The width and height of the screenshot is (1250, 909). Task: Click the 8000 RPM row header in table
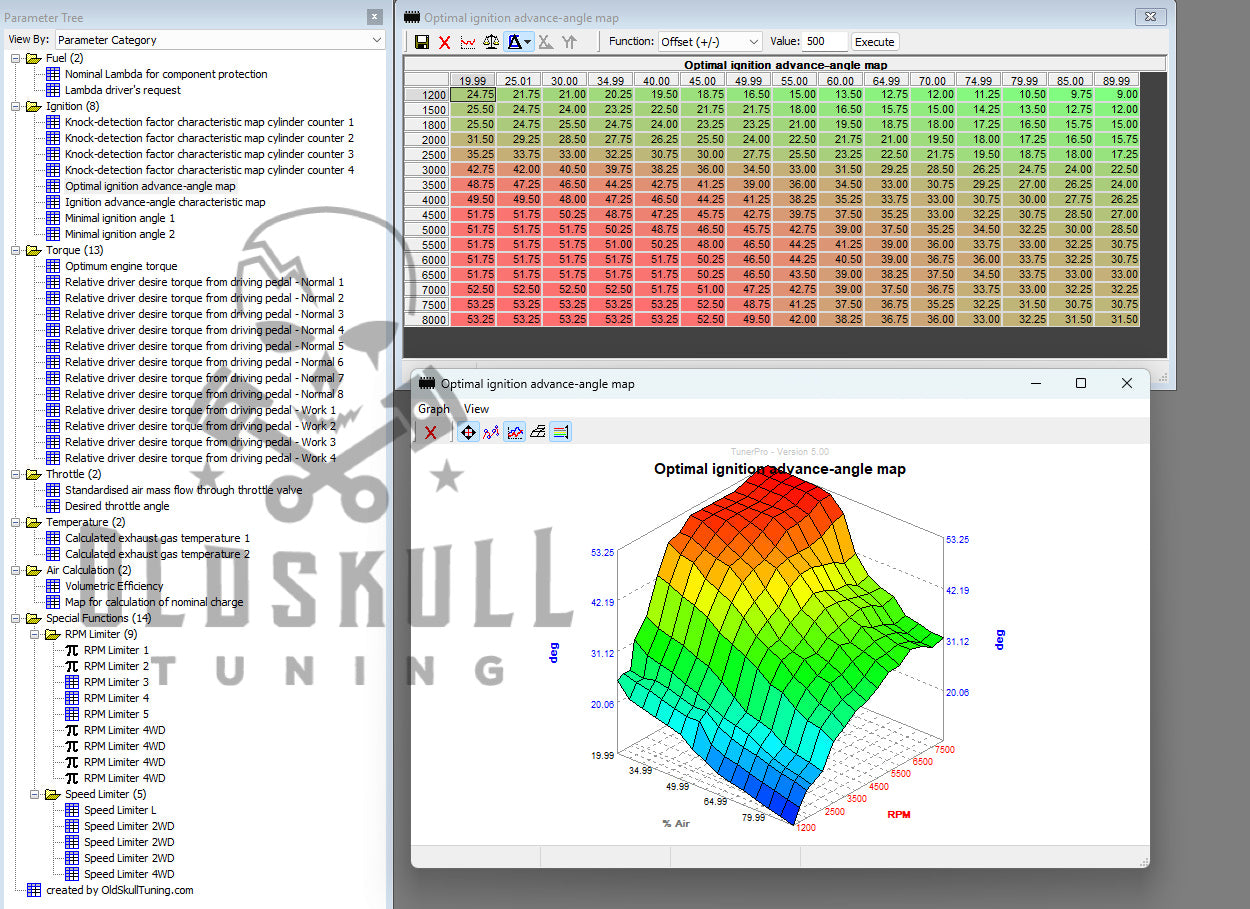(427, 319)
